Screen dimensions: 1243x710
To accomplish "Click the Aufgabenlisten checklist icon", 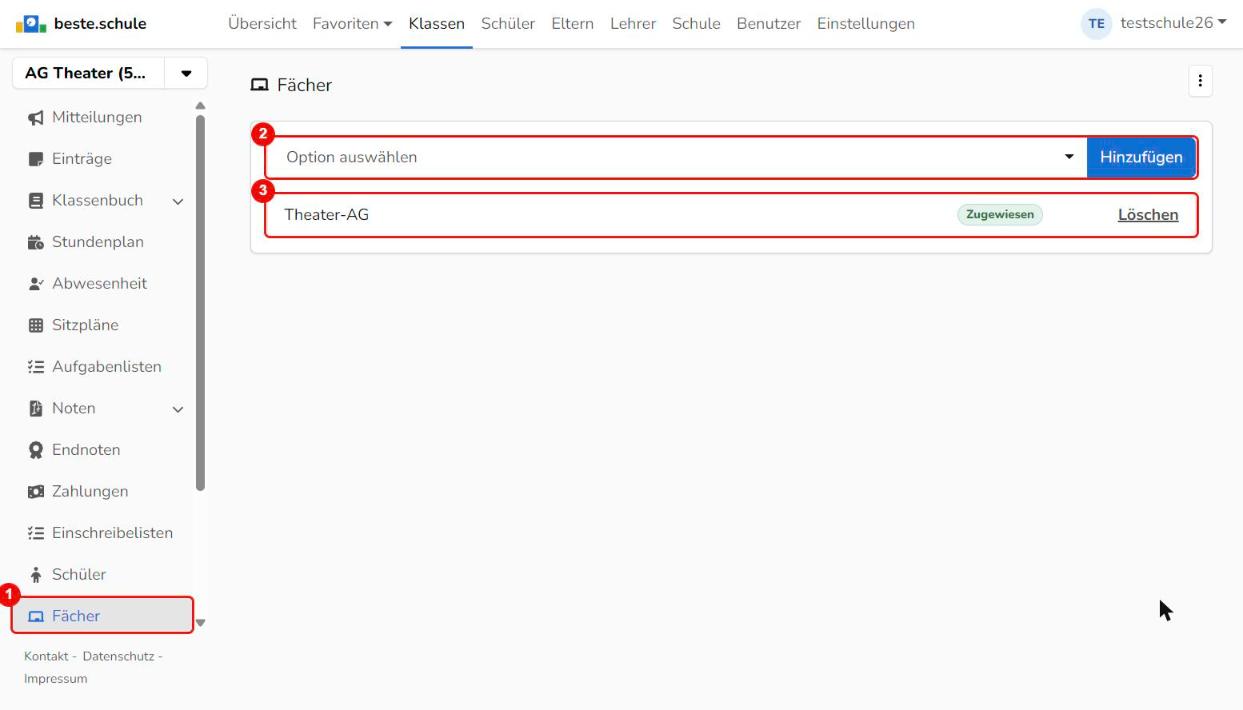I will pos(36,367).
